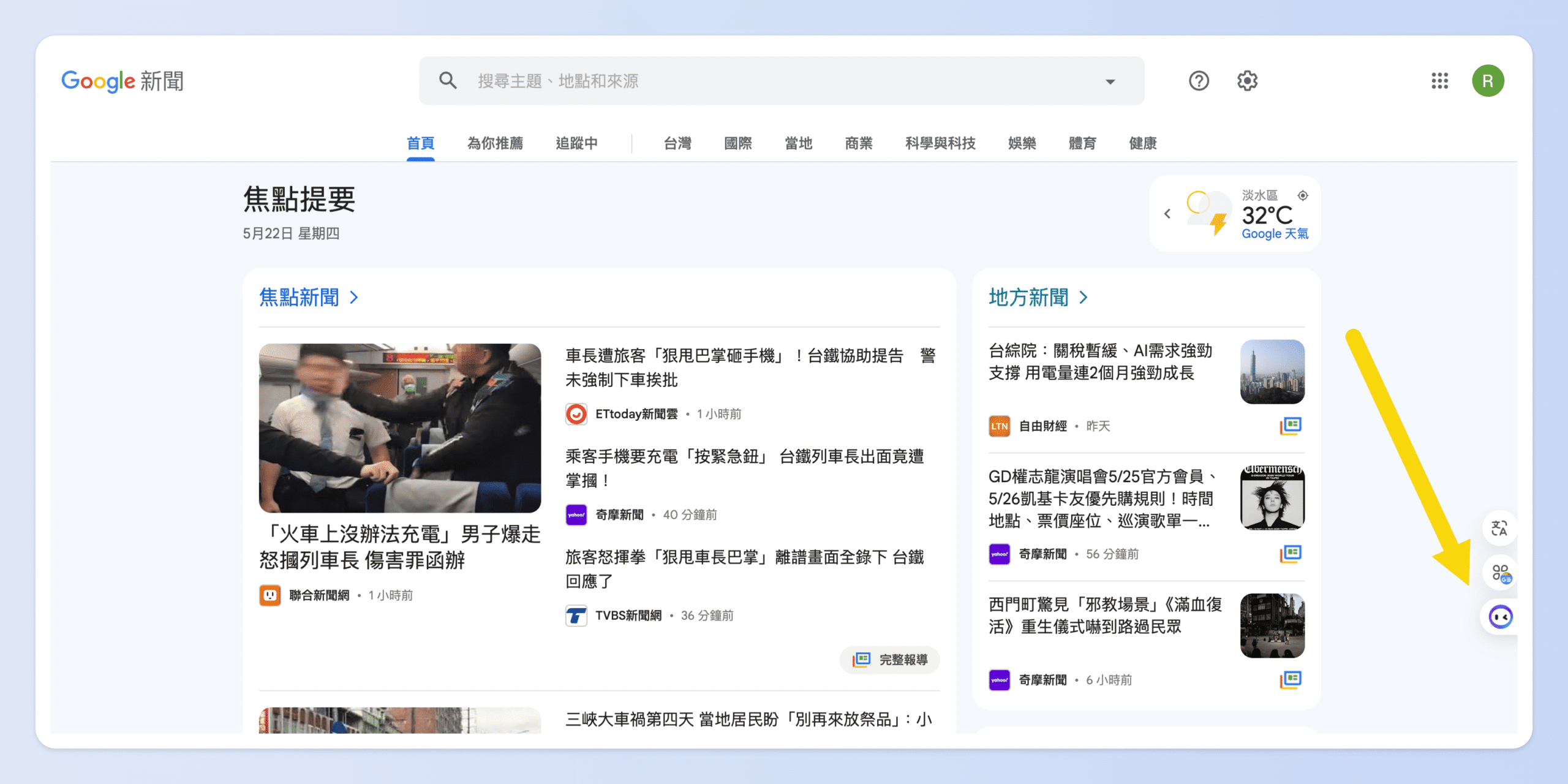Open the Google 天氣 link
Image resolution: width=1568 pixels, height=784 pixels.
coord(1275,234)
